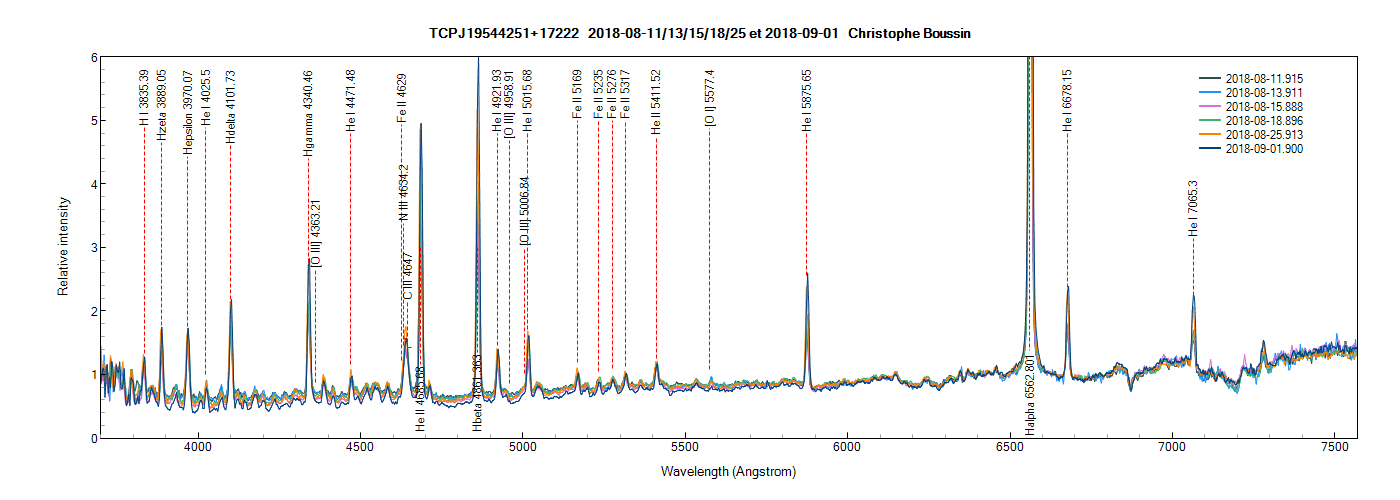This screenshot has height=500, width=1400.
Task: Click the Relative intensity axis label
Action: [62, 246]
